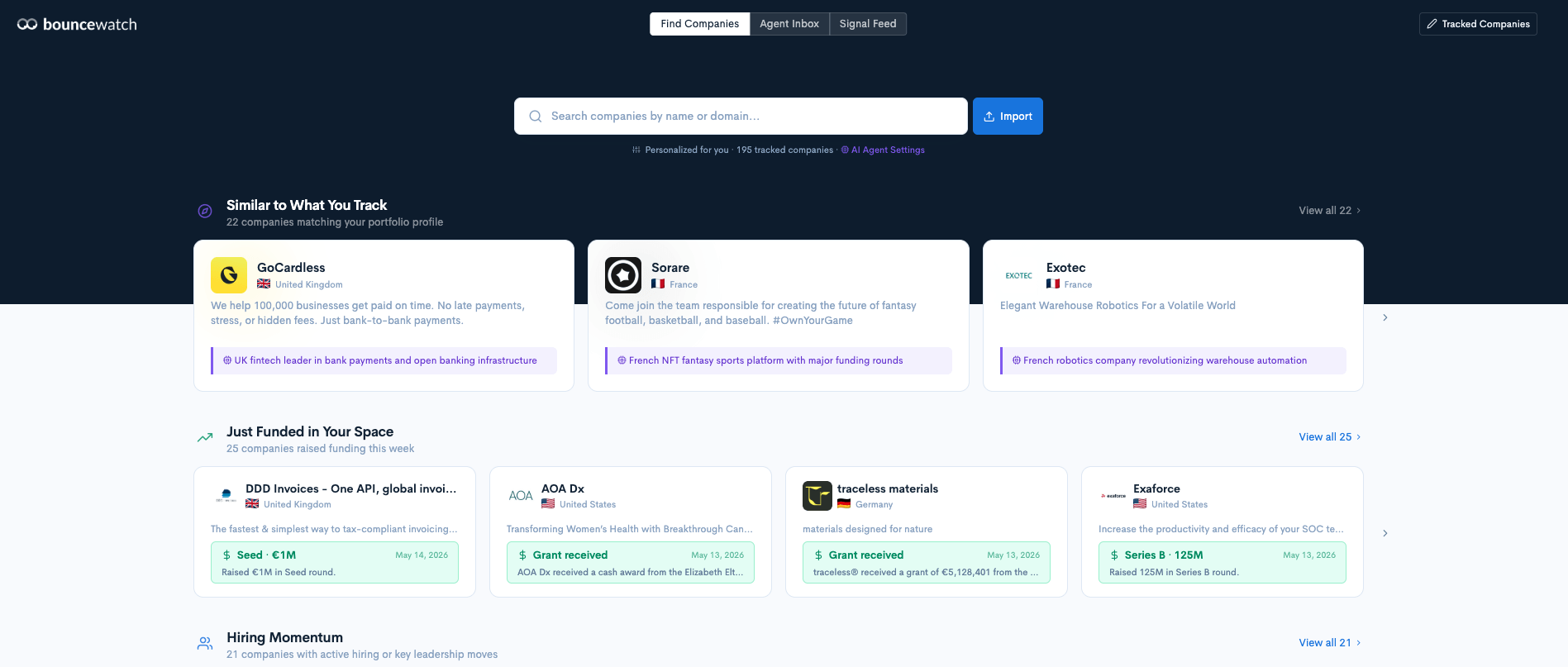Open AI Agent Settings link
Image resolution: width=1568 pixels, height=667 pixels.
(x=883, y=150)
